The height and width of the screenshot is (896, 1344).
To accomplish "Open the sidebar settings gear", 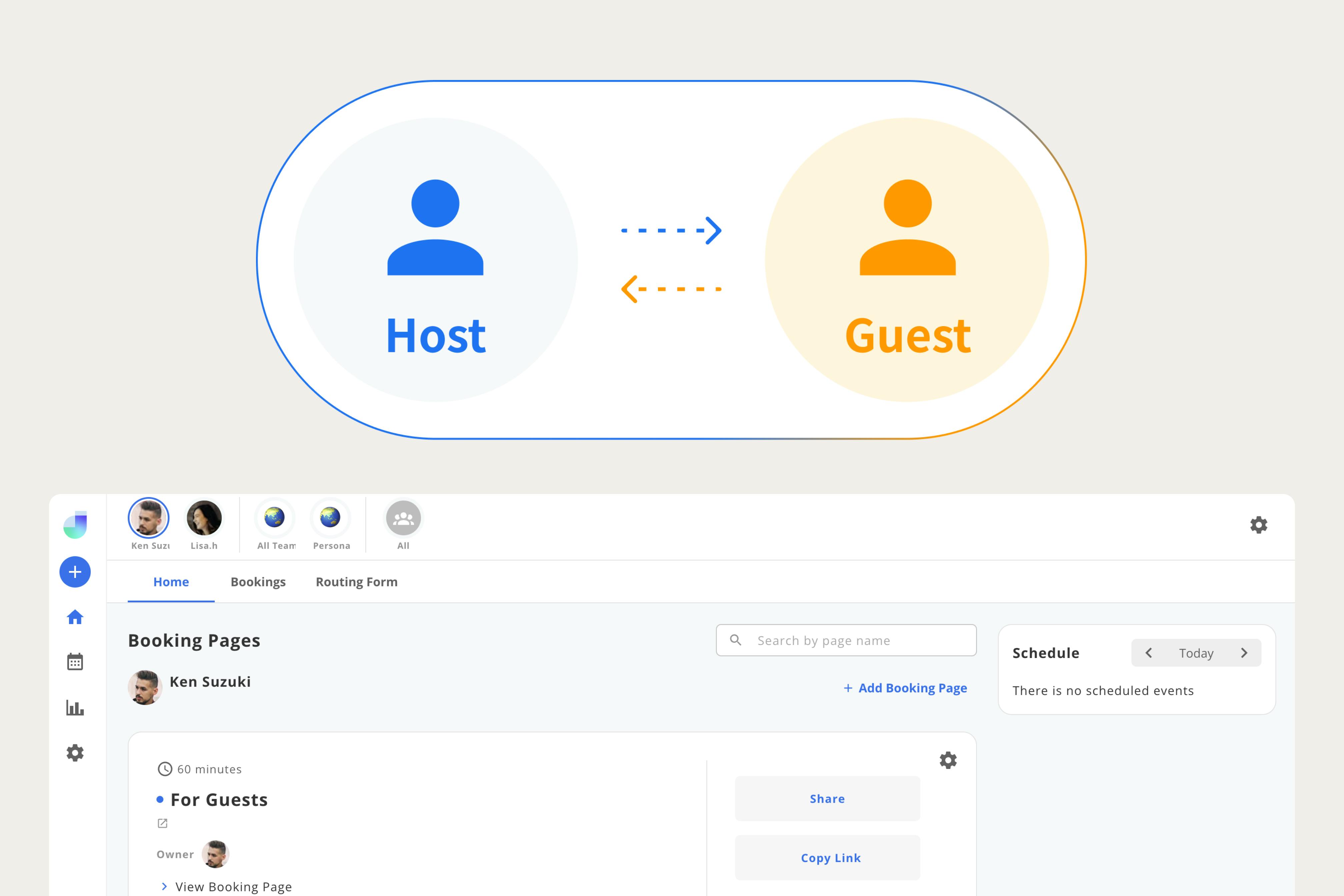I will [75, 753].
